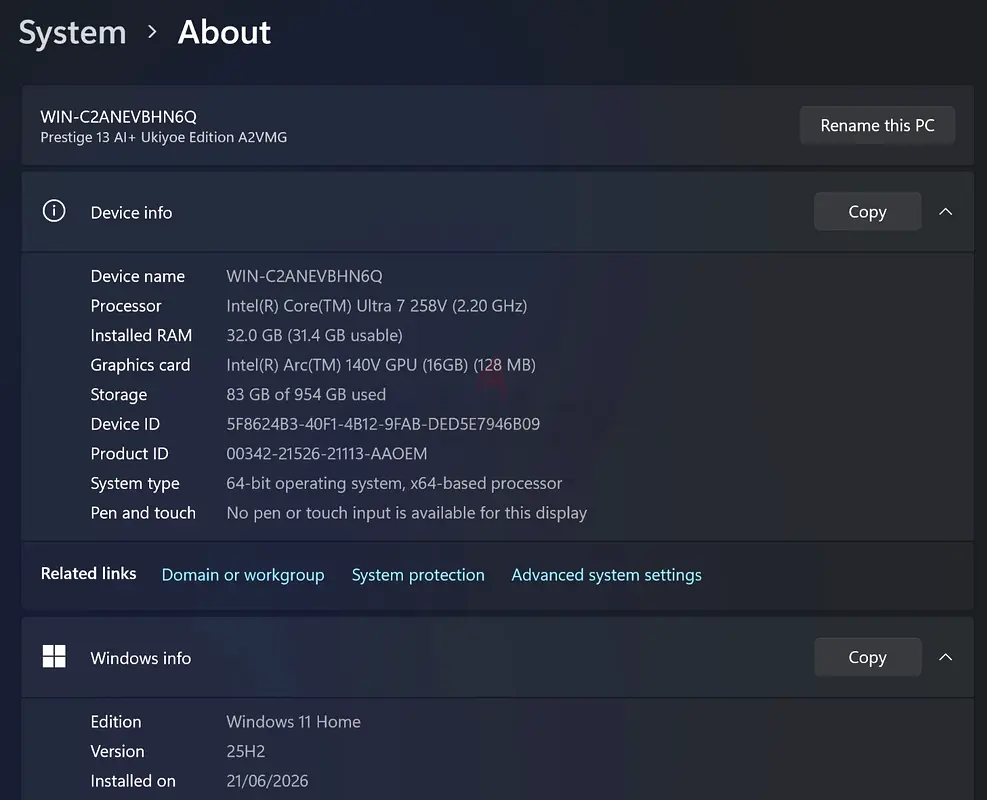Click the Windows logo icon
The width and height of the screenshot is (987, 800).
click(x=54, y=656)
